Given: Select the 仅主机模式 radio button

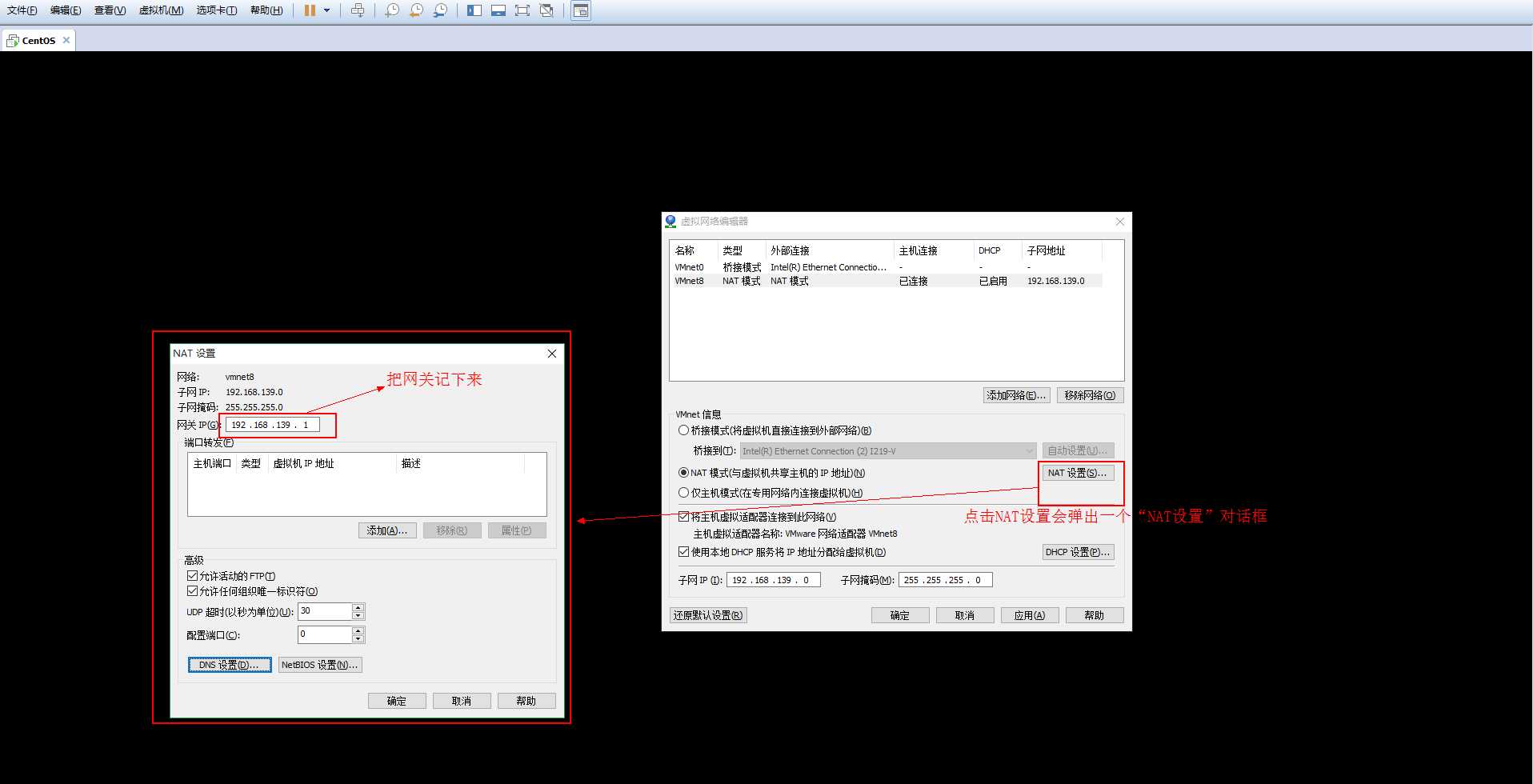Looking at the screenshot, I should [x=683, y=493].
